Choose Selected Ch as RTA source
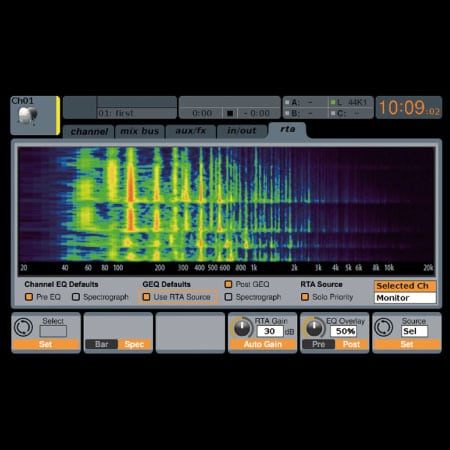This screenshot has width=450, height=450. coord(405,286)
